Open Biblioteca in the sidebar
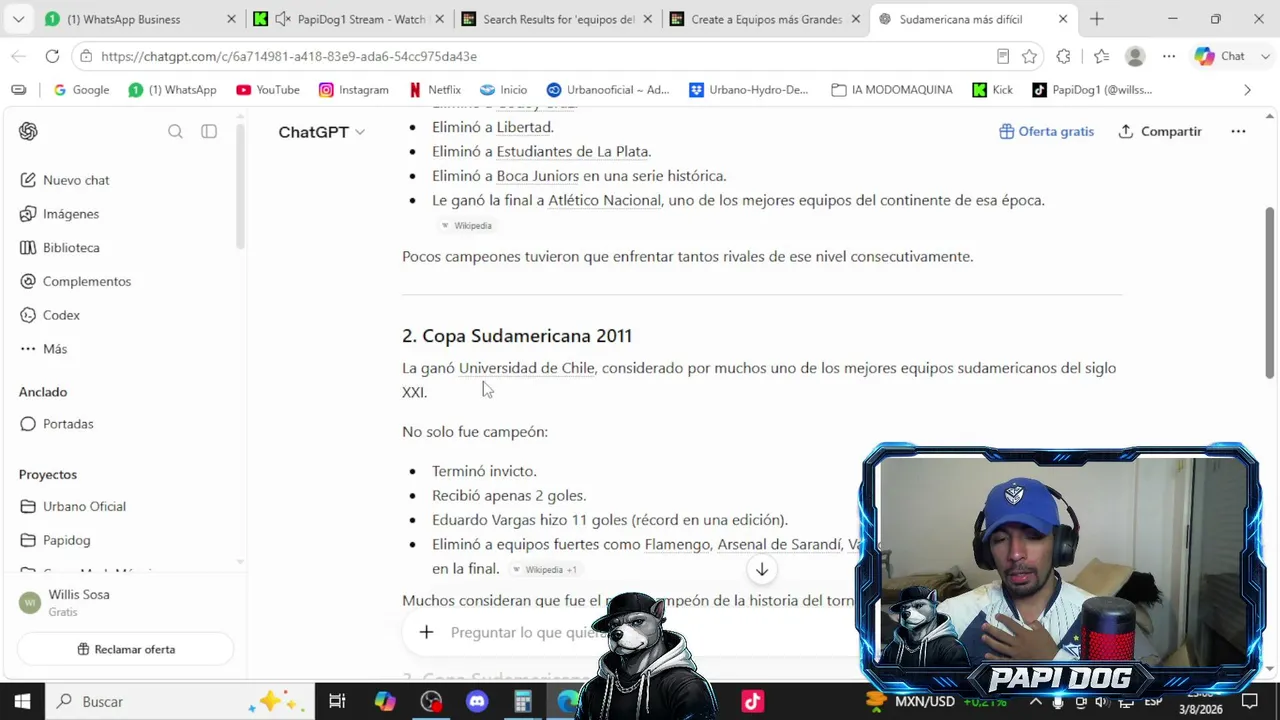 59,248
